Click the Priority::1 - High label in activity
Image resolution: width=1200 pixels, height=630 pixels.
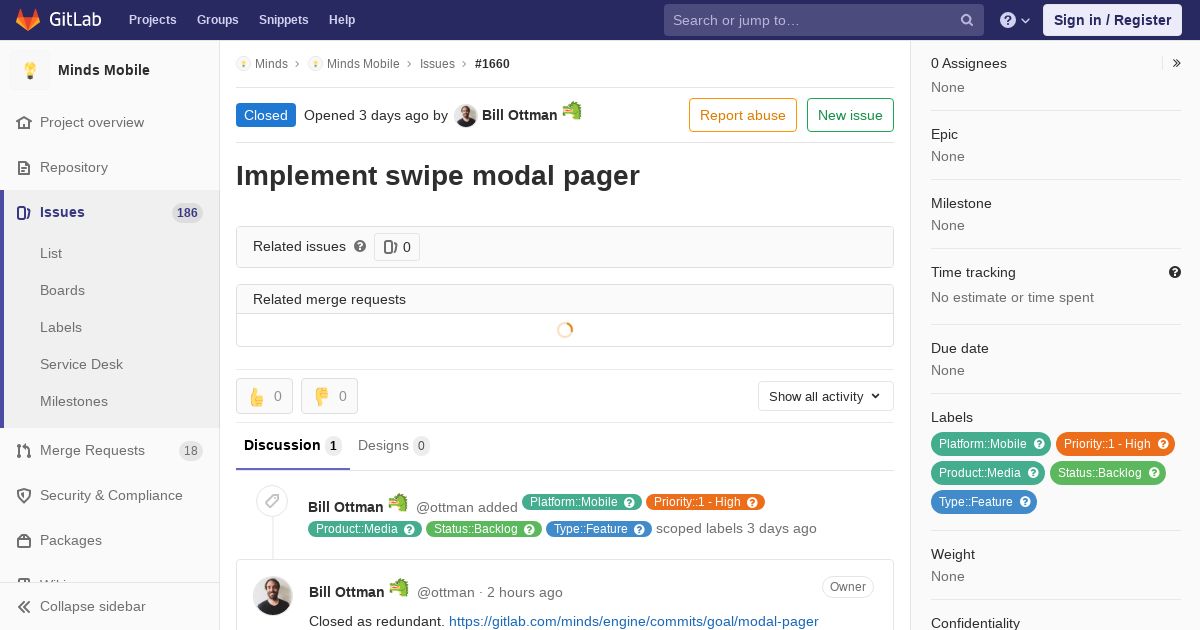pos(705,502)
